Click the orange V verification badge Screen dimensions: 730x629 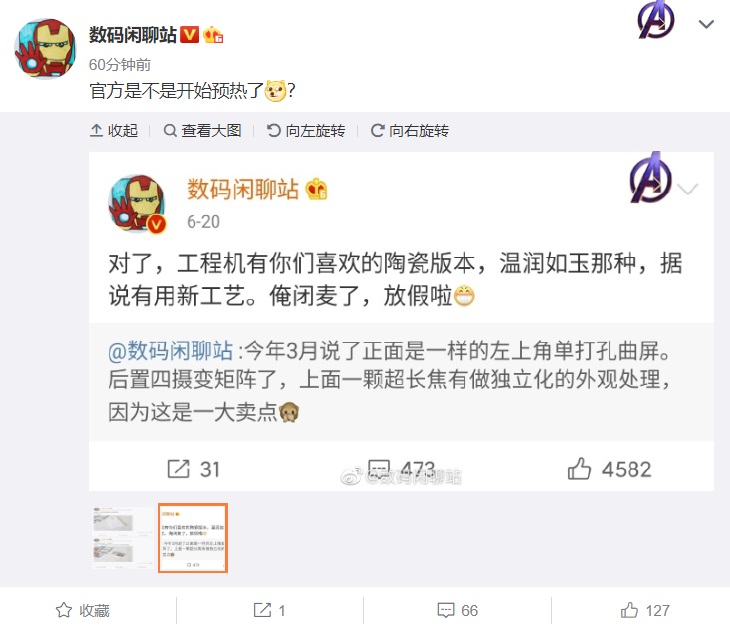(x=189, y=34)
